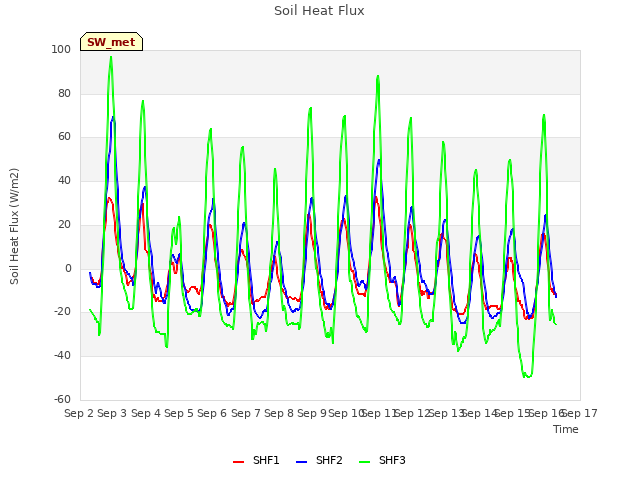This screenshot has height=480, width=640.
Task: Click the red SHF1 legend color marker
Action: (x=238, y=462)
